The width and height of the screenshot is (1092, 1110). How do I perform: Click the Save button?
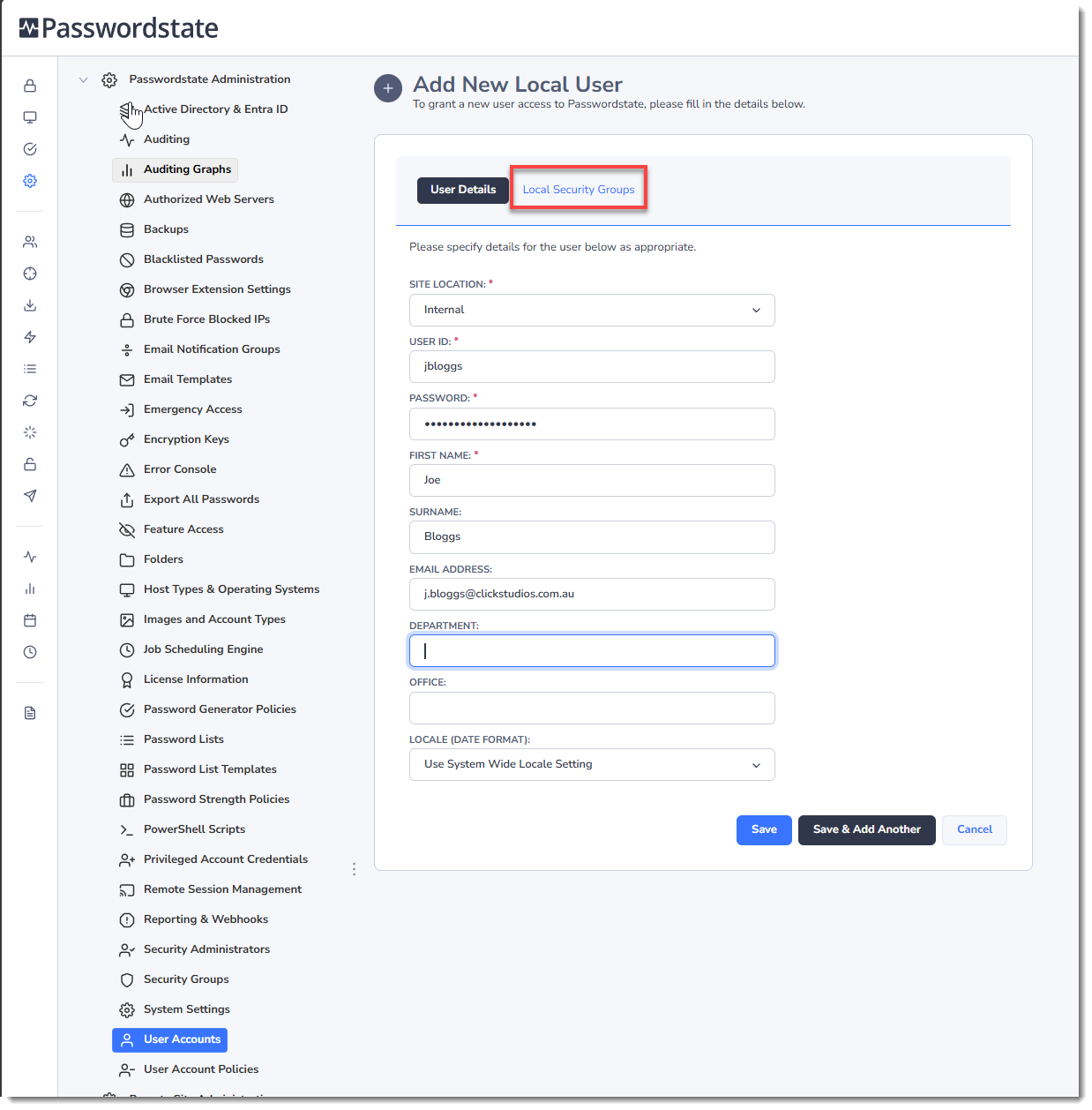(764, 830)
